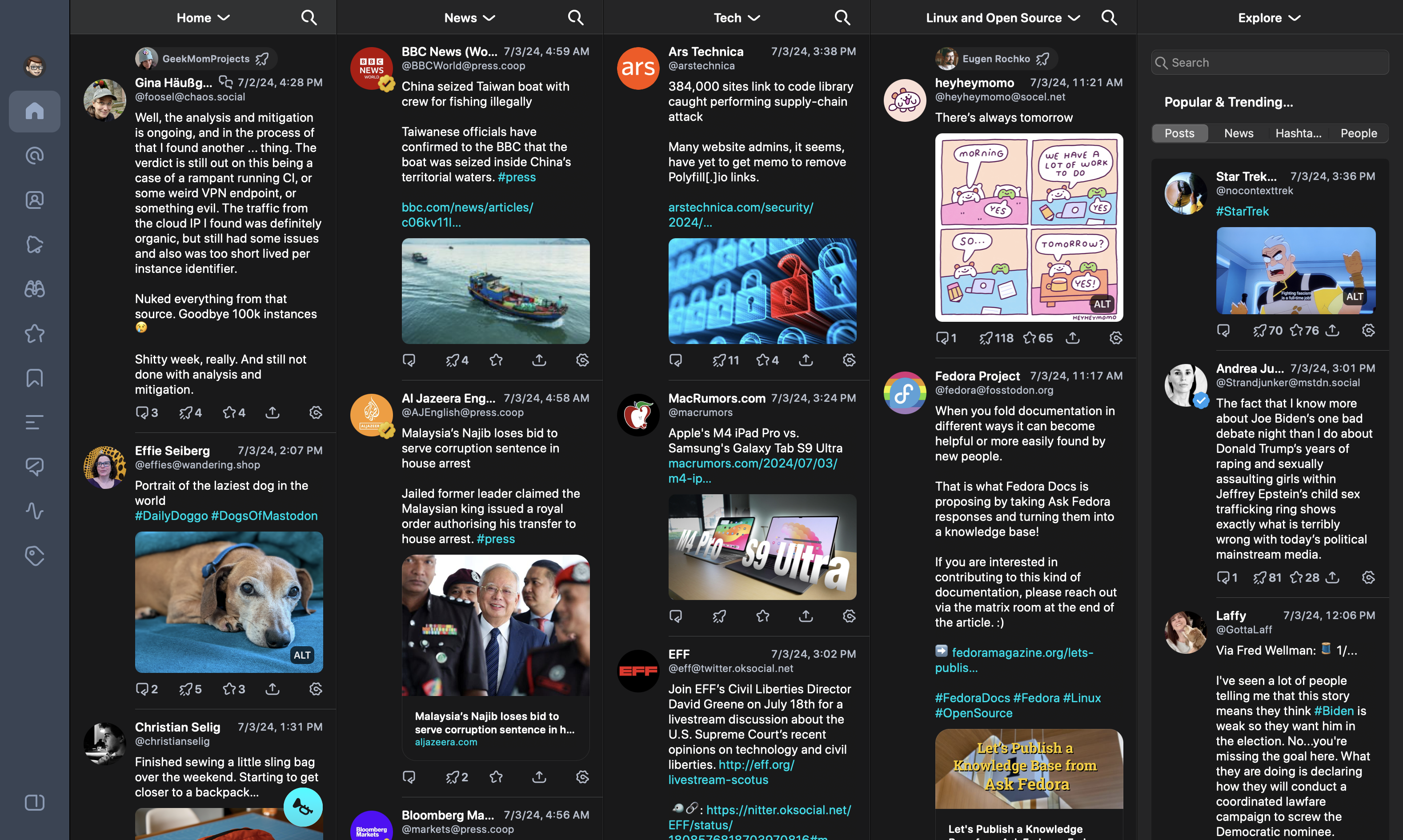Viewport: 1403px width, 840px height.
Task: Open the activity pulse sidebar icon
Action: [35, 511]
